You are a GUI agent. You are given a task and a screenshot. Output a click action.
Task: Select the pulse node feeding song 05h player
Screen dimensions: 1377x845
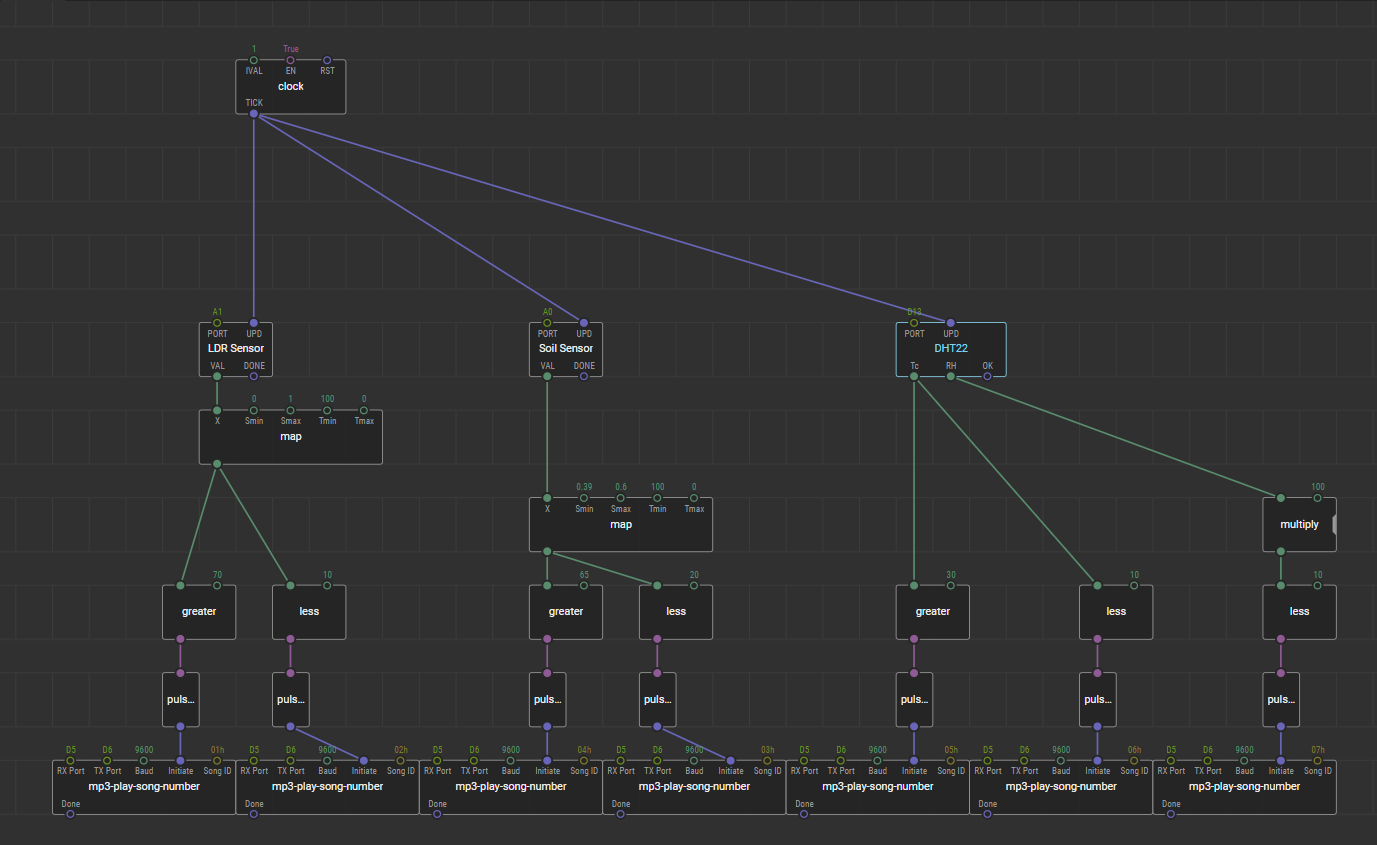coord(914,700)
